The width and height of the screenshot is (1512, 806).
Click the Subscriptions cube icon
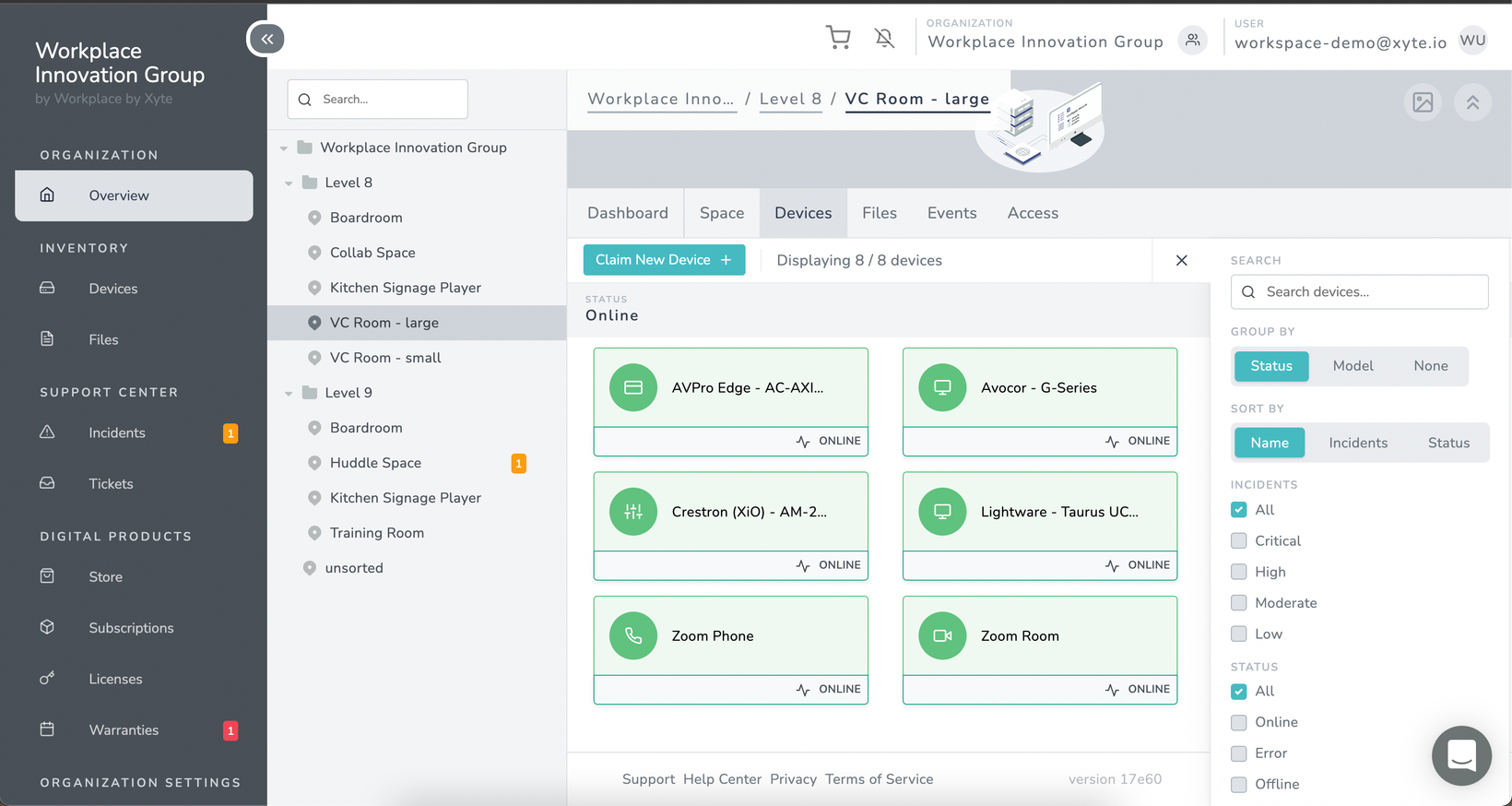47,627
